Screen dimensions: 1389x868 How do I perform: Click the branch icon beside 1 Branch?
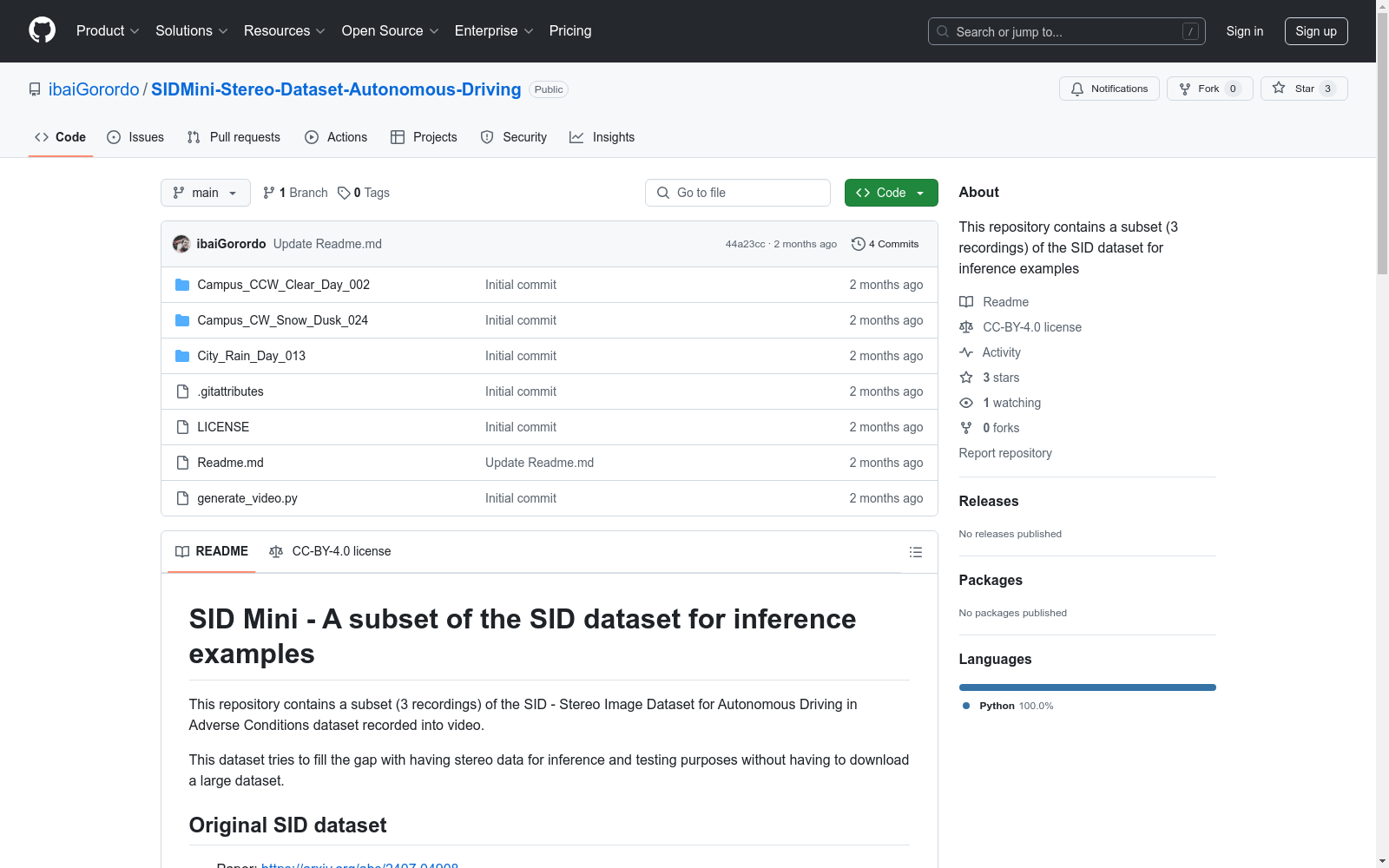pyautogui.click(x=269, y=193)
